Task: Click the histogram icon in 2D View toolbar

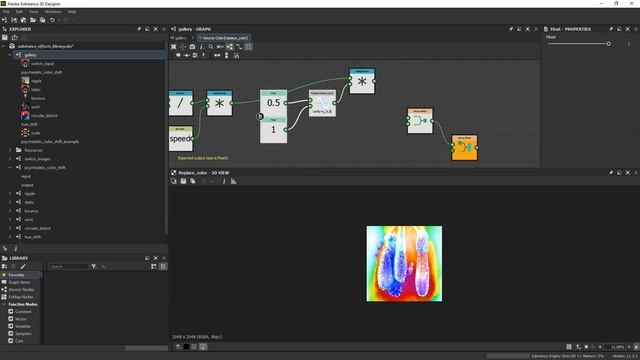Action: point(233,181)
